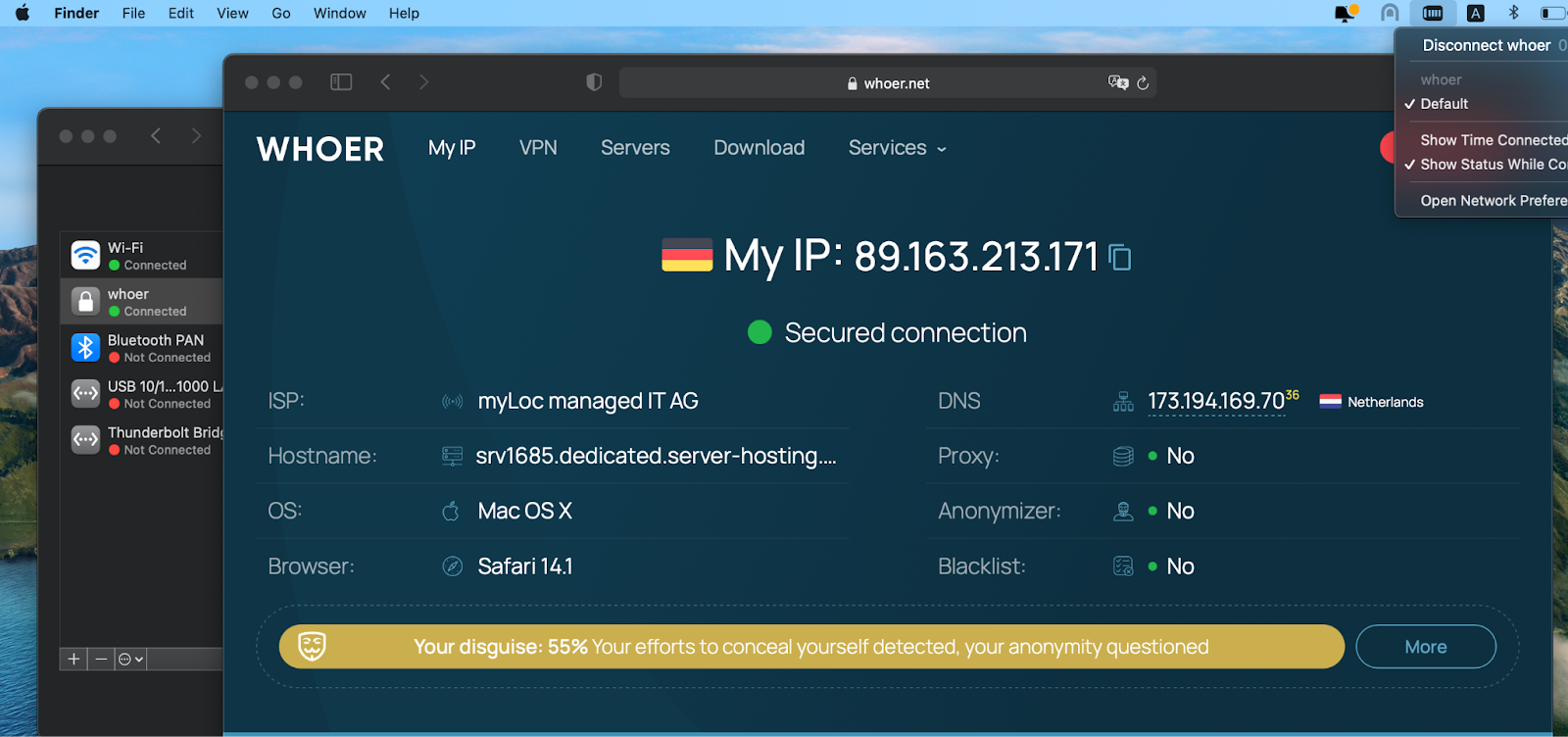The image size is (1568, 737).
Task: Open network service action dropdown
Action: pos(131,659)
